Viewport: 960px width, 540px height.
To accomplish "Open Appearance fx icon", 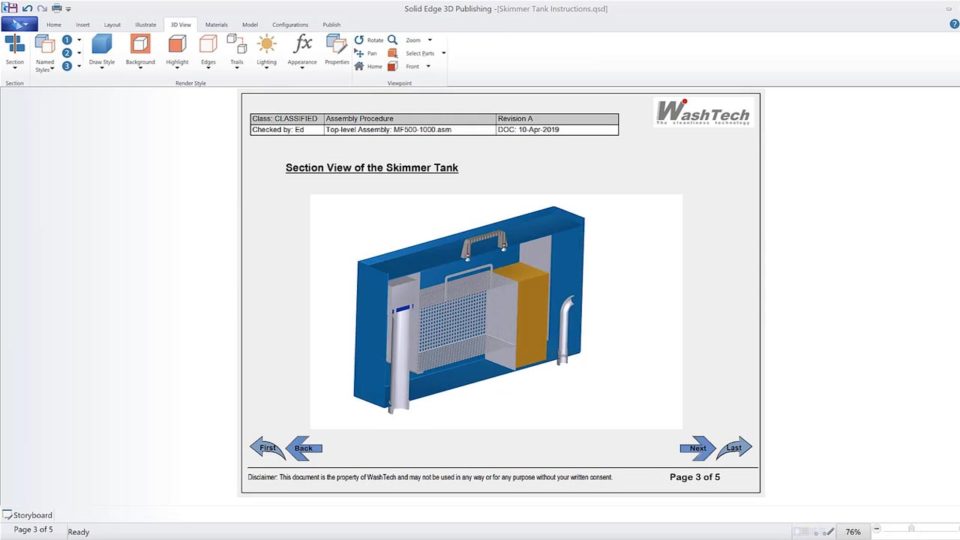I will pyautogui.click(x=302, y=44).
